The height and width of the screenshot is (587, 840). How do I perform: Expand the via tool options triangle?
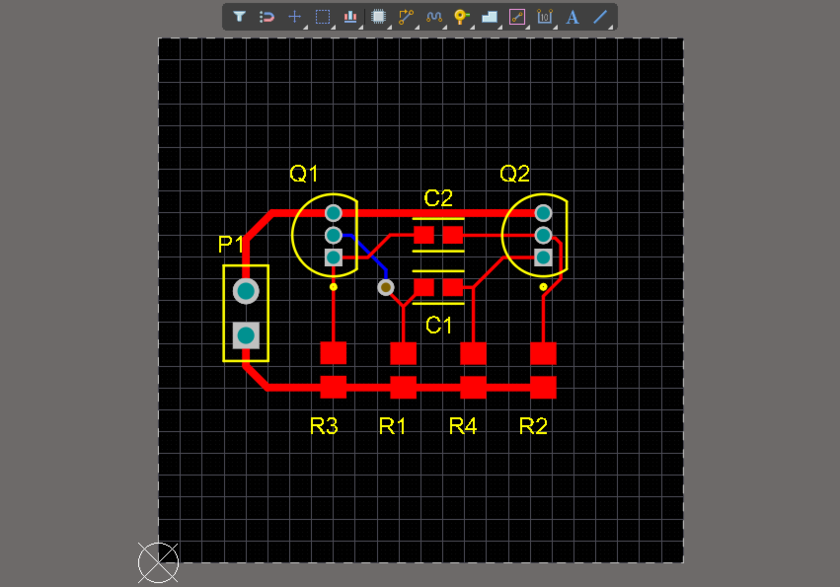coord(471,25)
